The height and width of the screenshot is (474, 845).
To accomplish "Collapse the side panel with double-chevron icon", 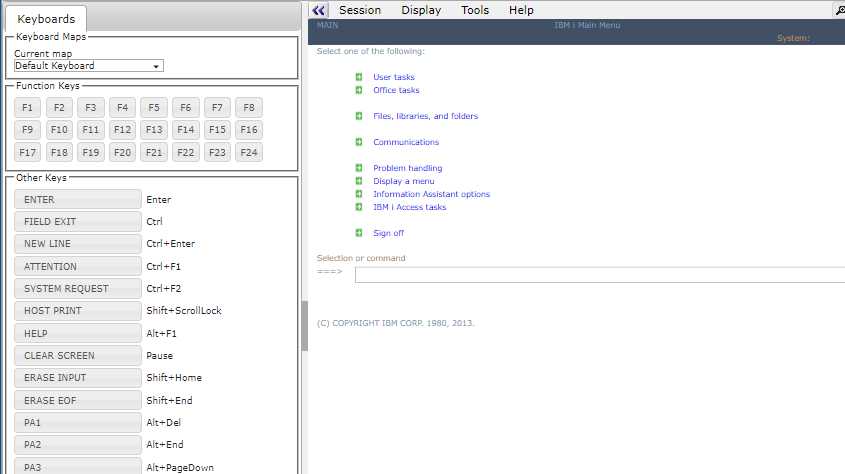I will point(318,10).
